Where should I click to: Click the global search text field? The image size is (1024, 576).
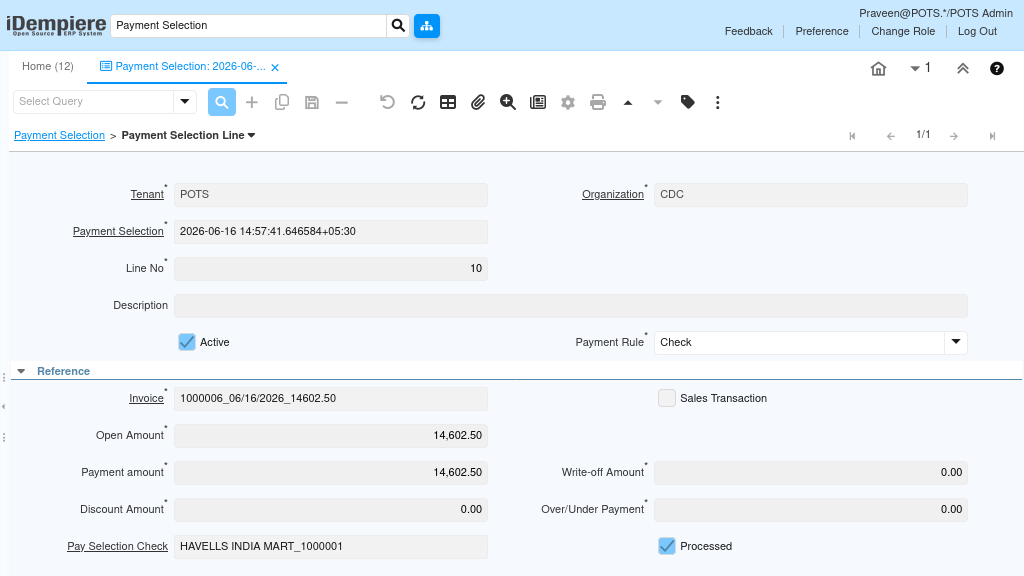pos(249,25)
